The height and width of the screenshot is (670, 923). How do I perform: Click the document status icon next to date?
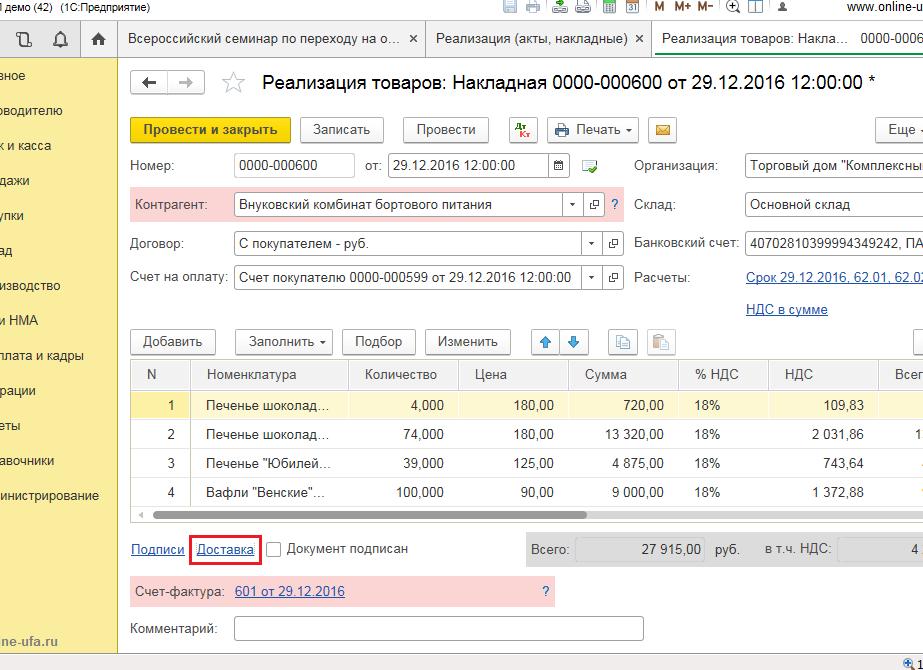coord(589,166)
